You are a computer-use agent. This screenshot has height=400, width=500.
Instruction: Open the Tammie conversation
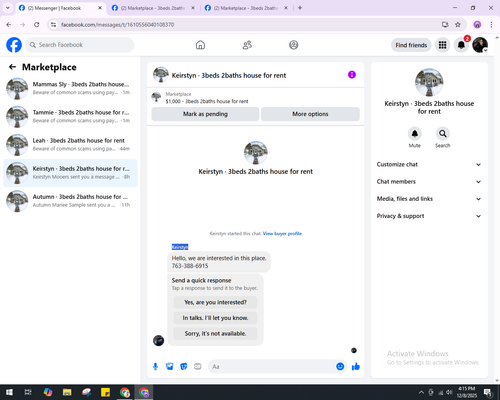tap(70, 116)
